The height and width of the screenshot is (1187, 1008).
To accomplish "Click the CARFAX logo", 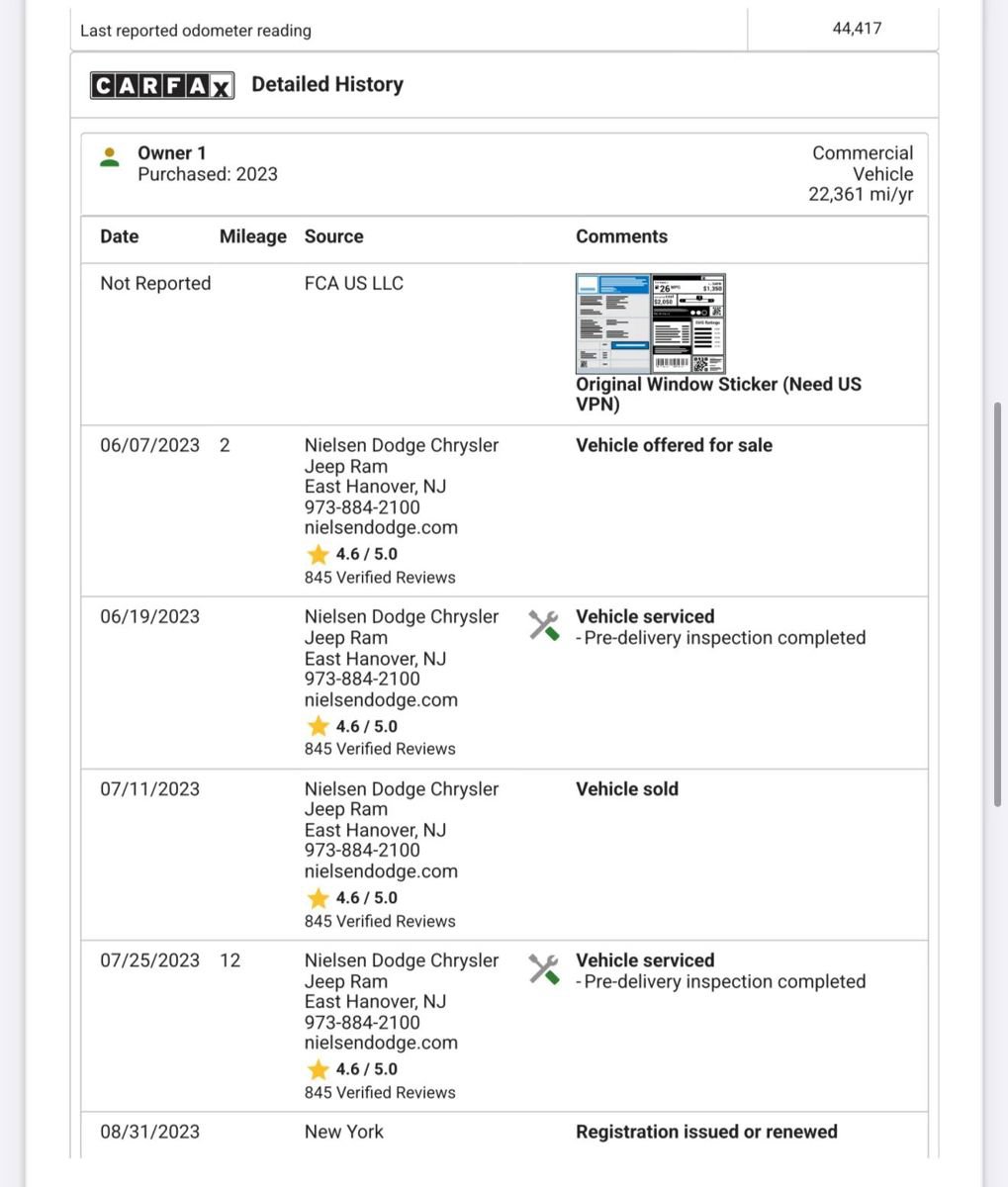I will 161,85.
